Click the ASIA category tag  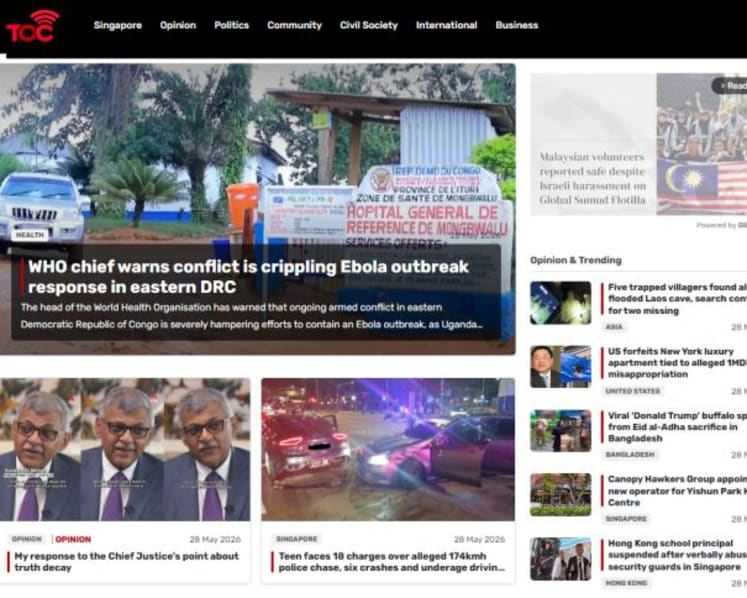click(614, 326)
